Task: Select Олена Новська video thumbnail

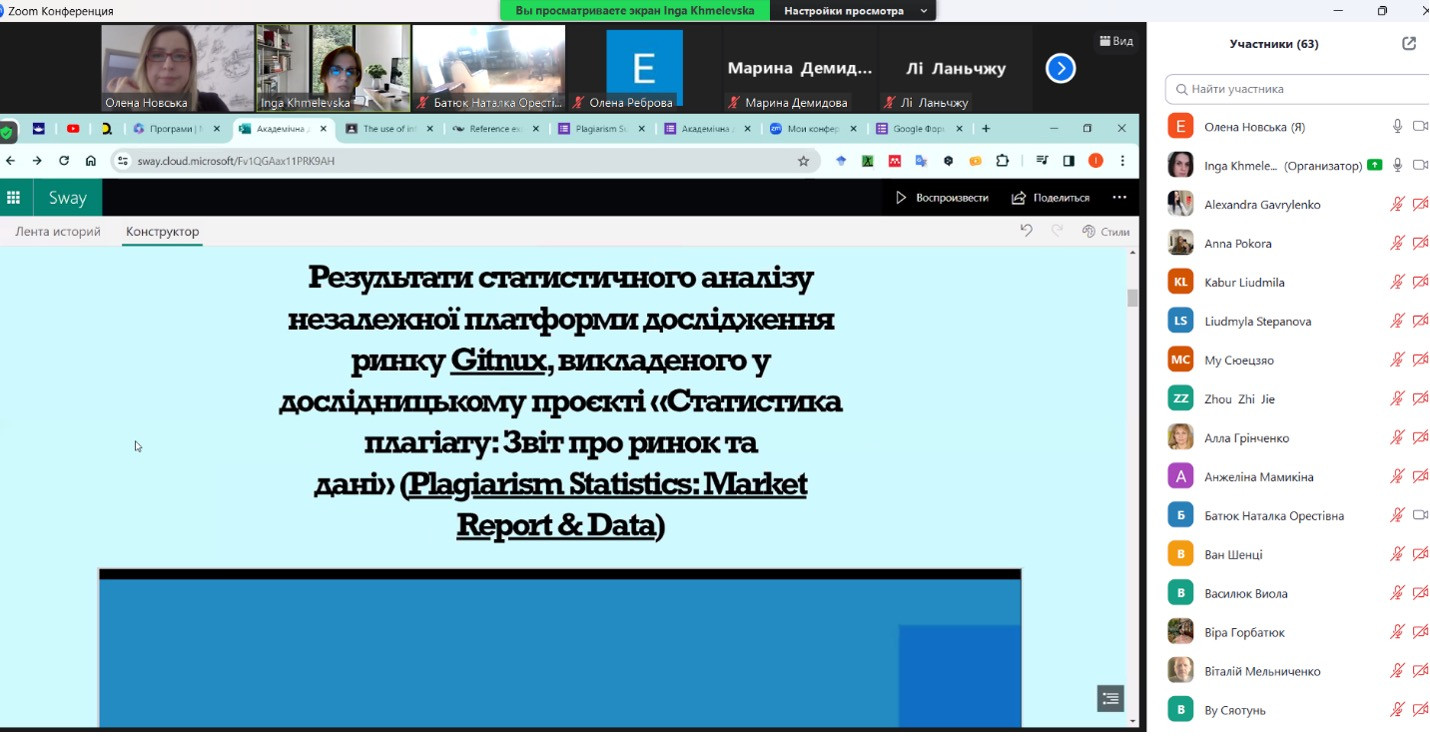Action: pyautogui.click(x=178, y=68)
